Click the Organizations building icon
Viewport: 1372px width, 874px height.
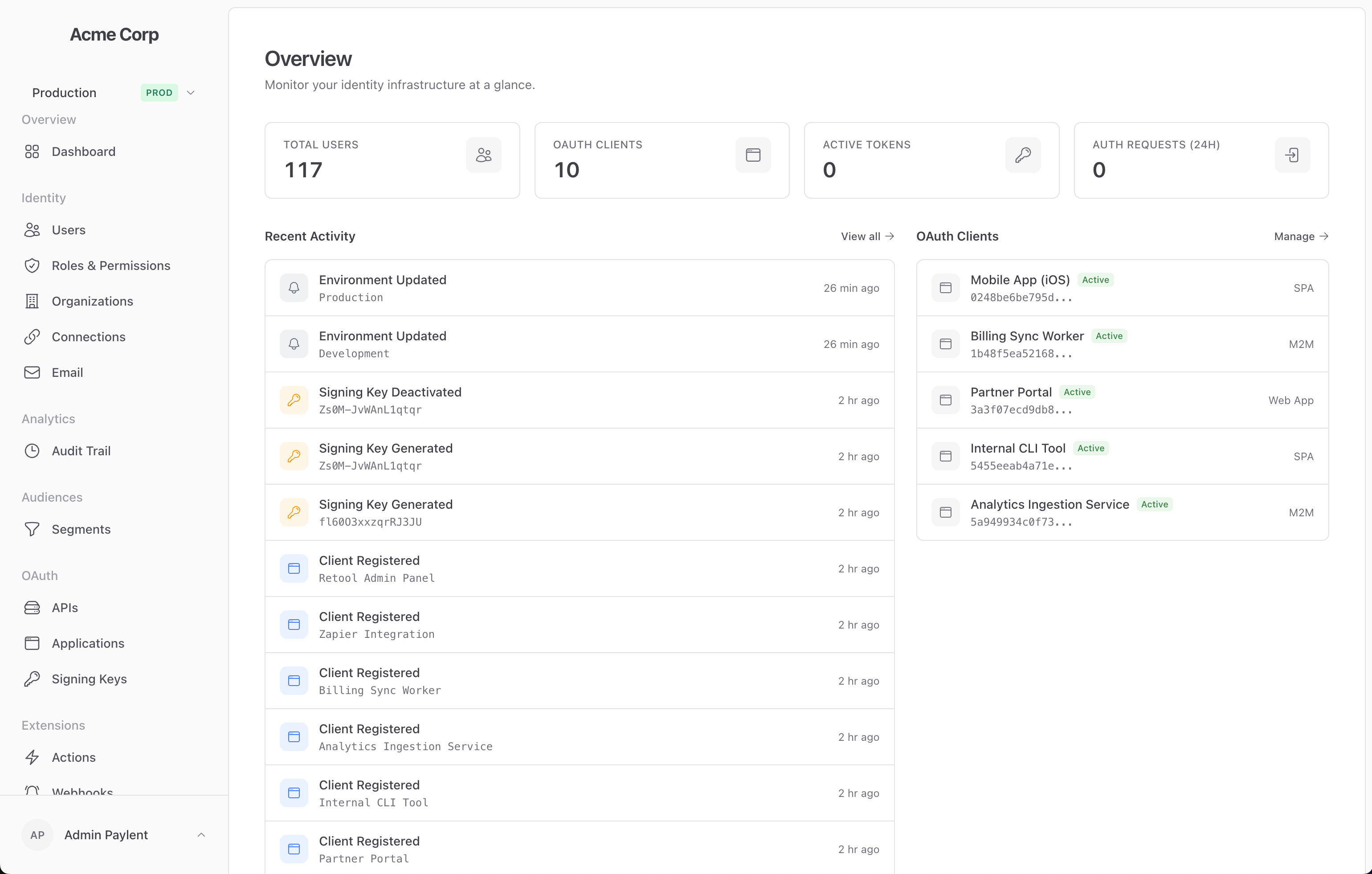coord(32,301)
